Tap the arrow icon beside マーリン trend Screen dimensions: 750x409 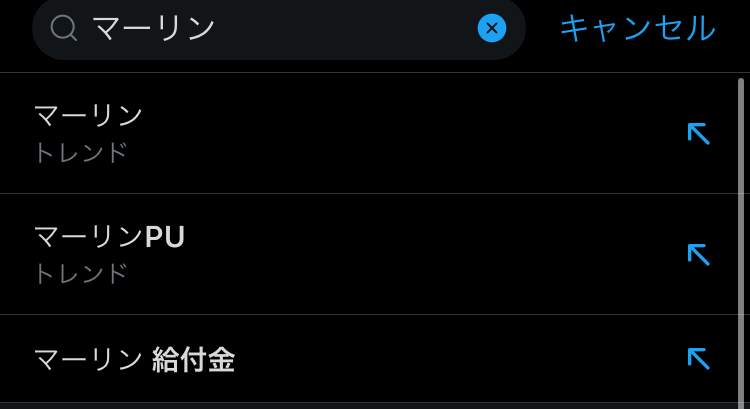click(698, 133)
